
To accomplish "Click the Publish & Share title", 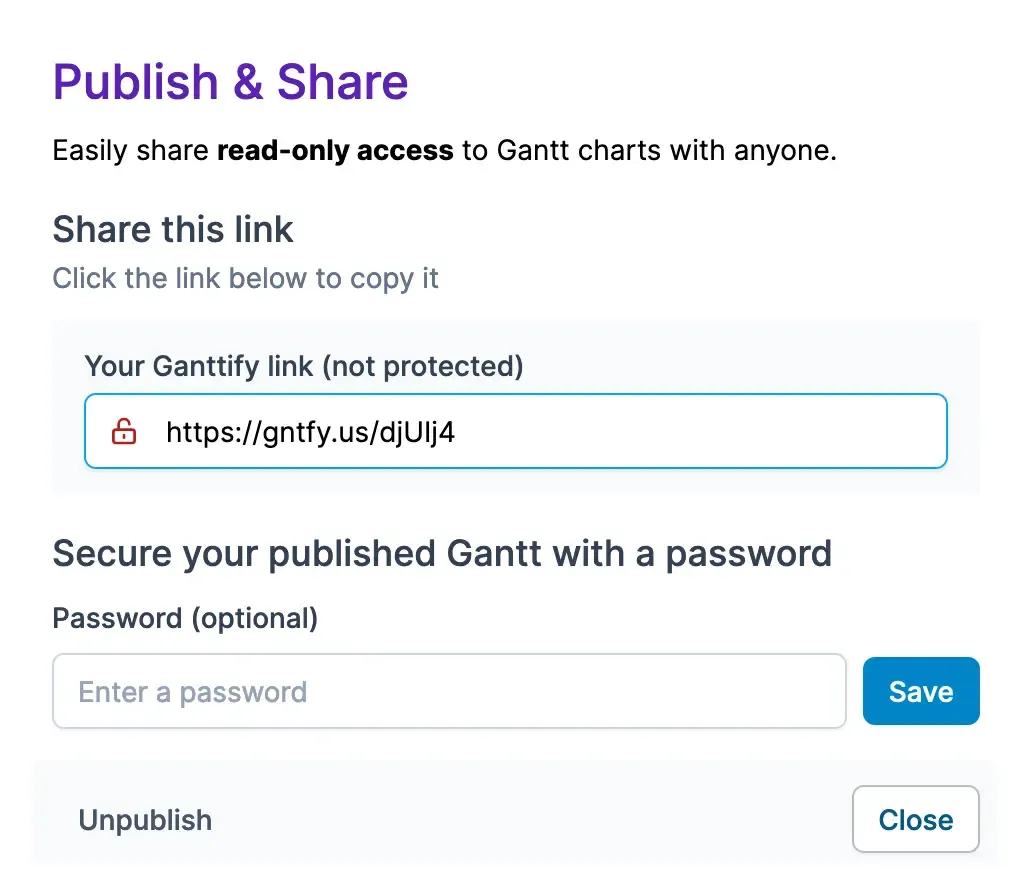I will click(x=230, y=82).
